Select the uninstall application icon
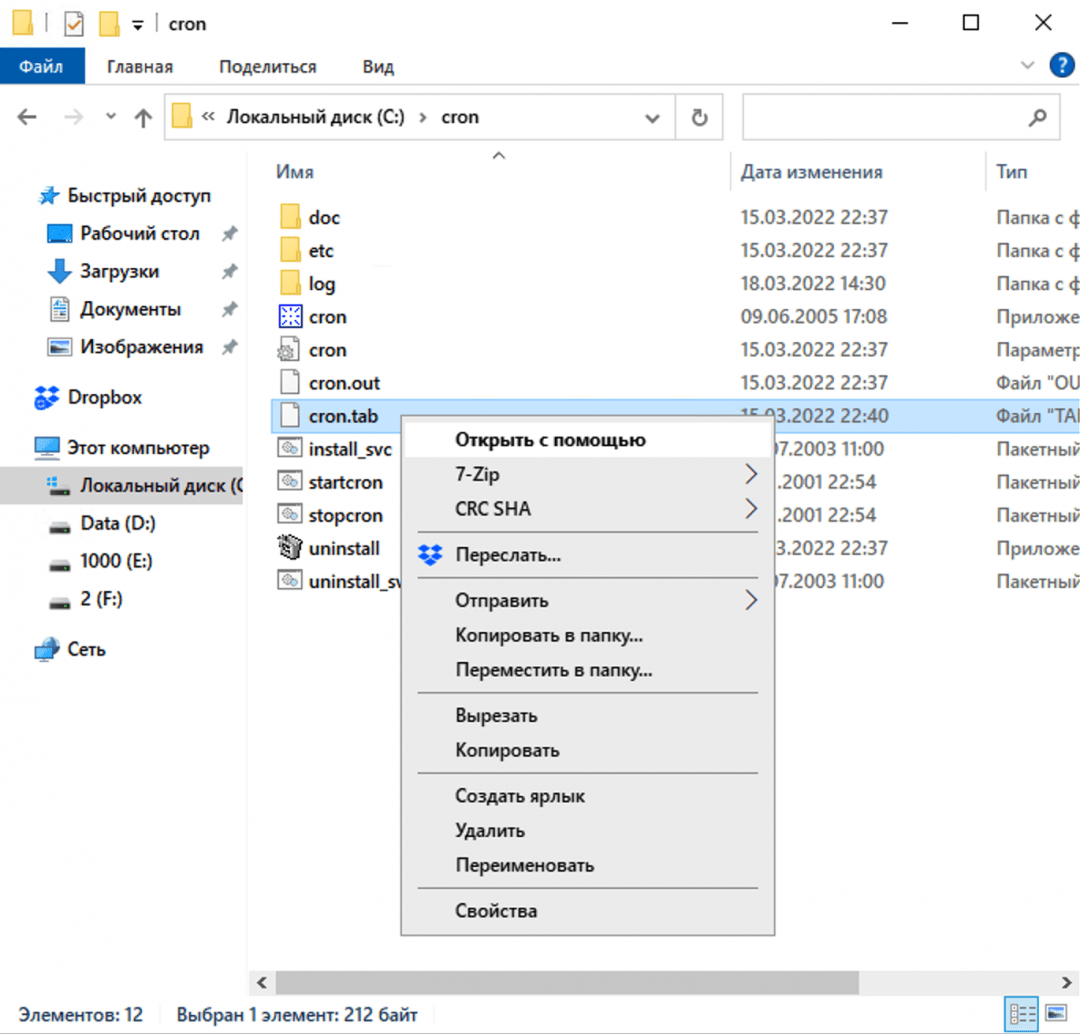Image resolution: width=1080 pixels, height=1034 pixels. 289,548
